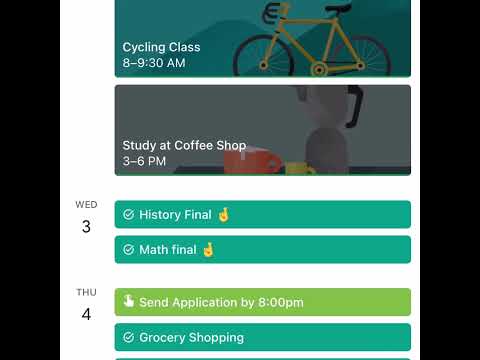Screen dimensions: 480x360
Task: Toggle the Grocery Shopping task checkmark
Action: (x=128, y=337)
